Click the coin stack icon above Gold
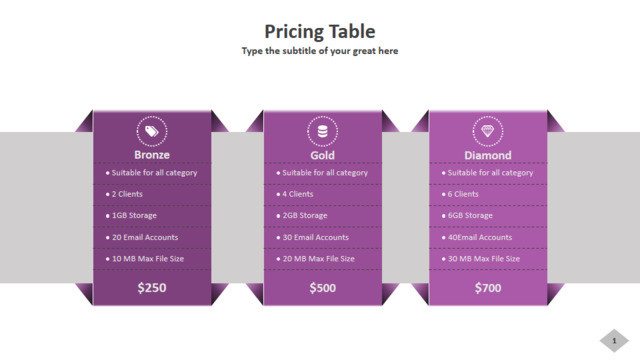Screen dimensions: 640x360 pyautogui.click(x=322, y=131)
